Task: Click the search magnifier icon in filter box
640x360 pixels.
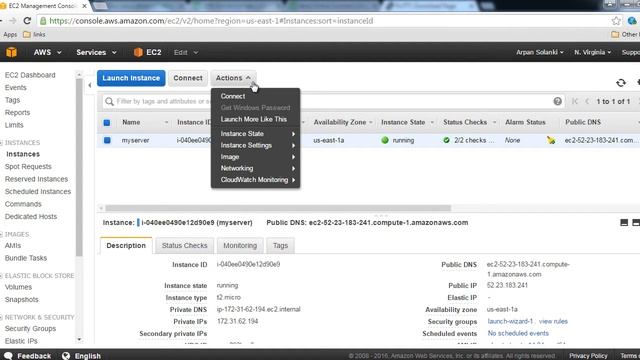Action: click(x=109, y=101)
